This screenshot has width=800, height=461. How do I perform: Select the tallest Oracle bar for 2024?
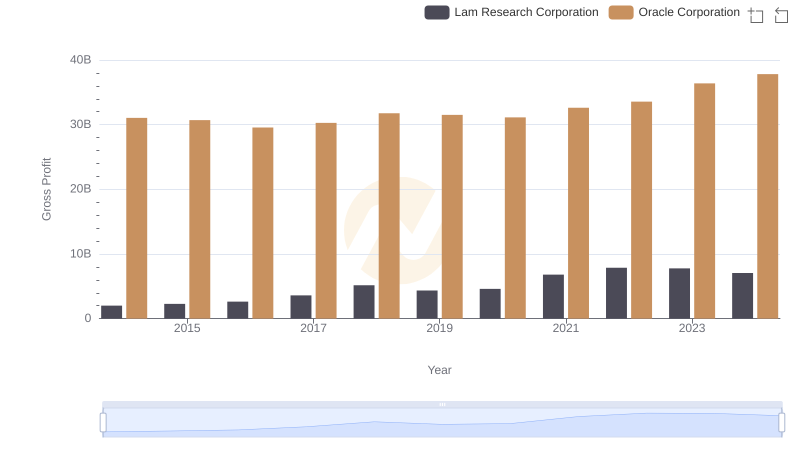click(767, 196)
